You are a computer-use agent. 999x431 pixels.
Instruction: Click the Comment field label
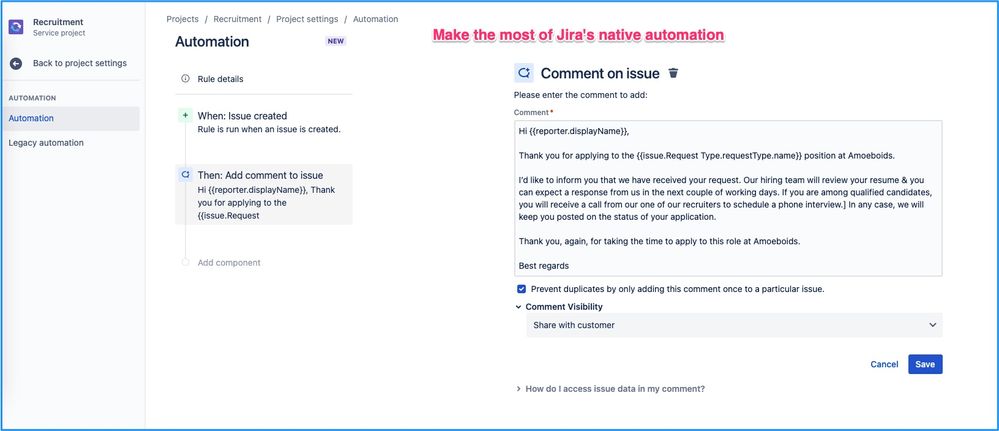coord(531,112)
